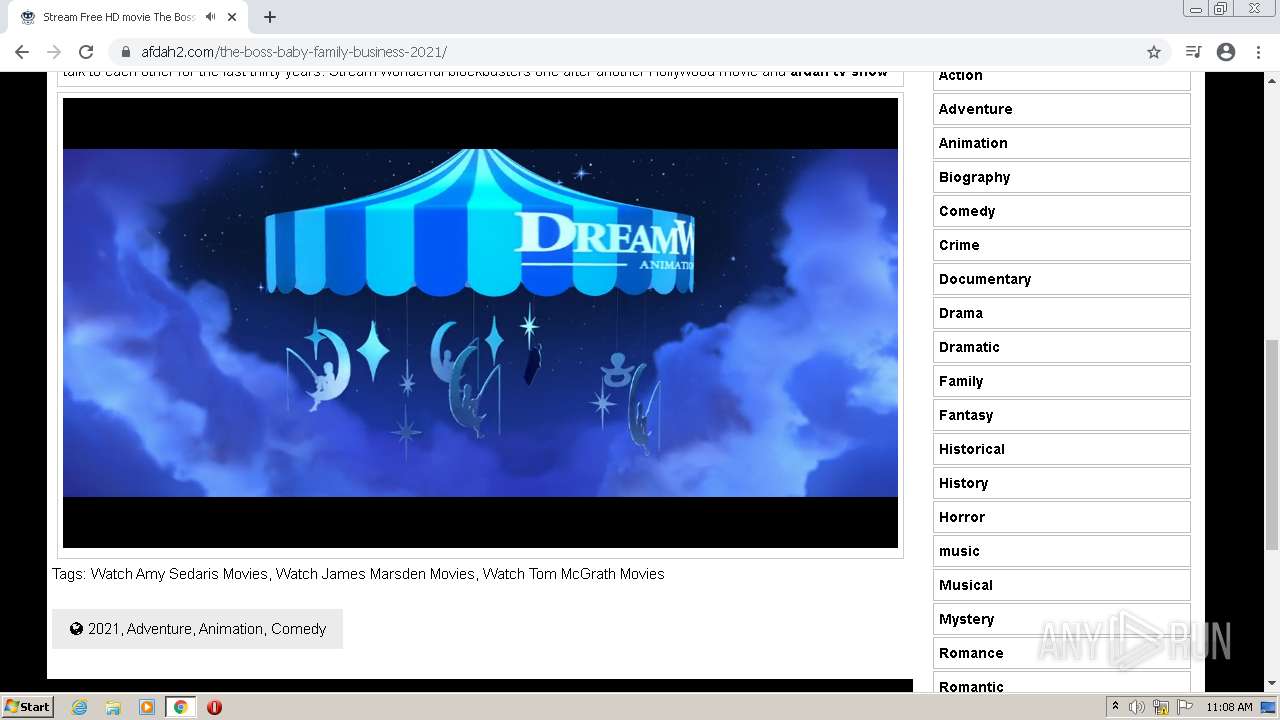Image resolution: width=1280 pixels, height=720 pixels.
Task: Open the Musical category
Action: [x=1062, y=585]
